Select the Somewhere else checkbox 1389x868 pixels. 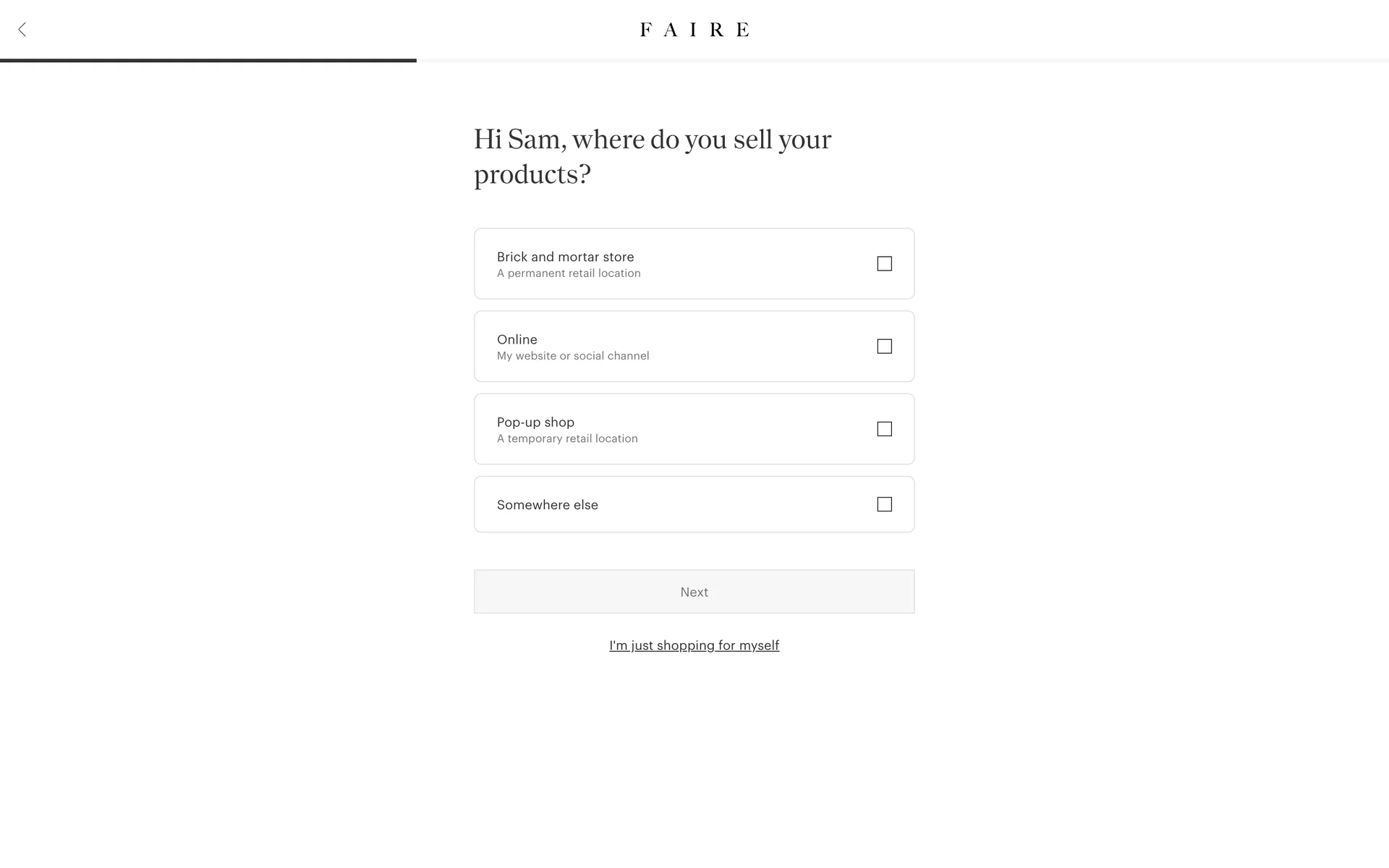pos(884,504)
